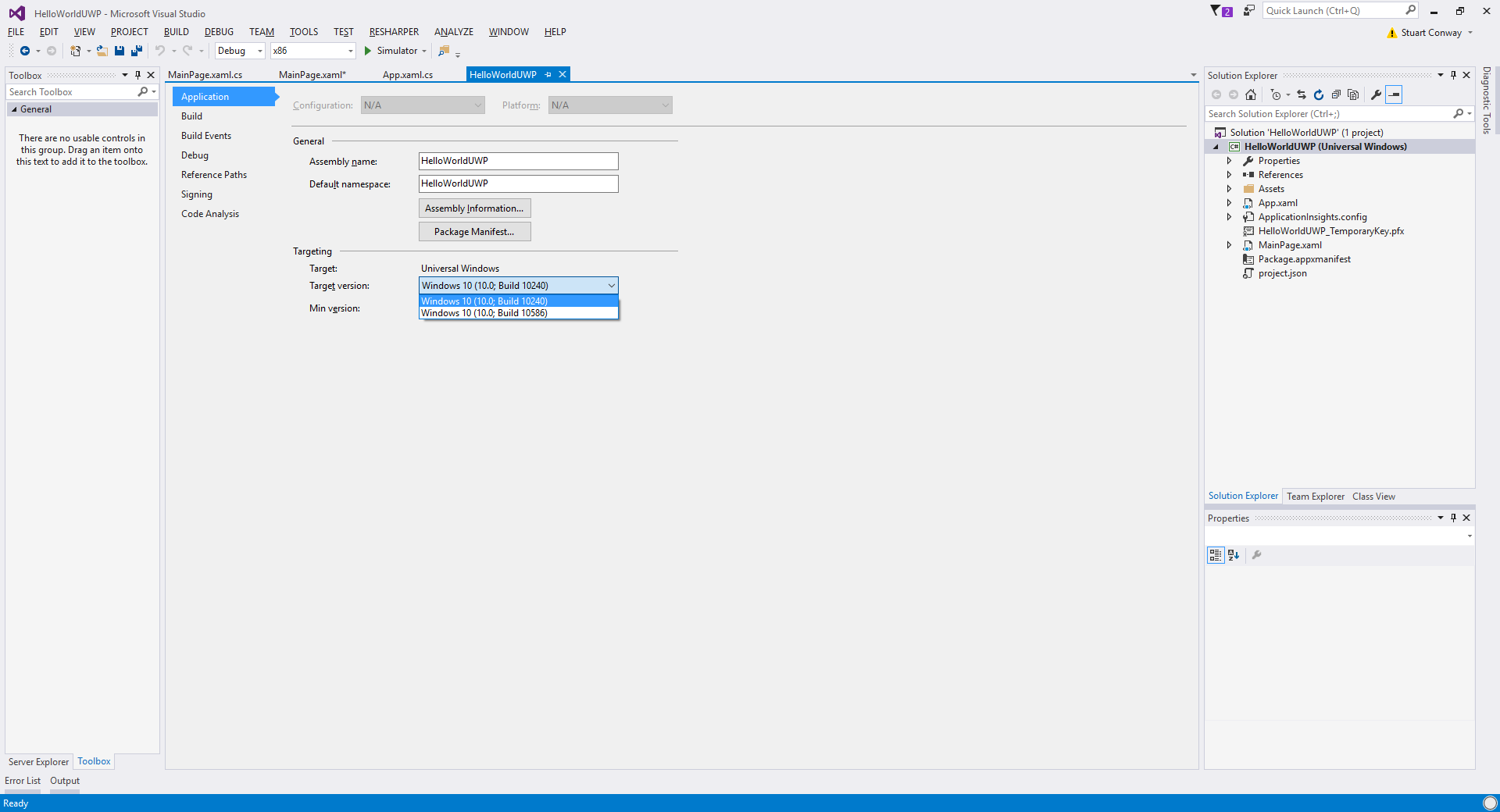Click the Assembly Information button
This screenshot has height=812, width=1500.
tap(475, 208)
